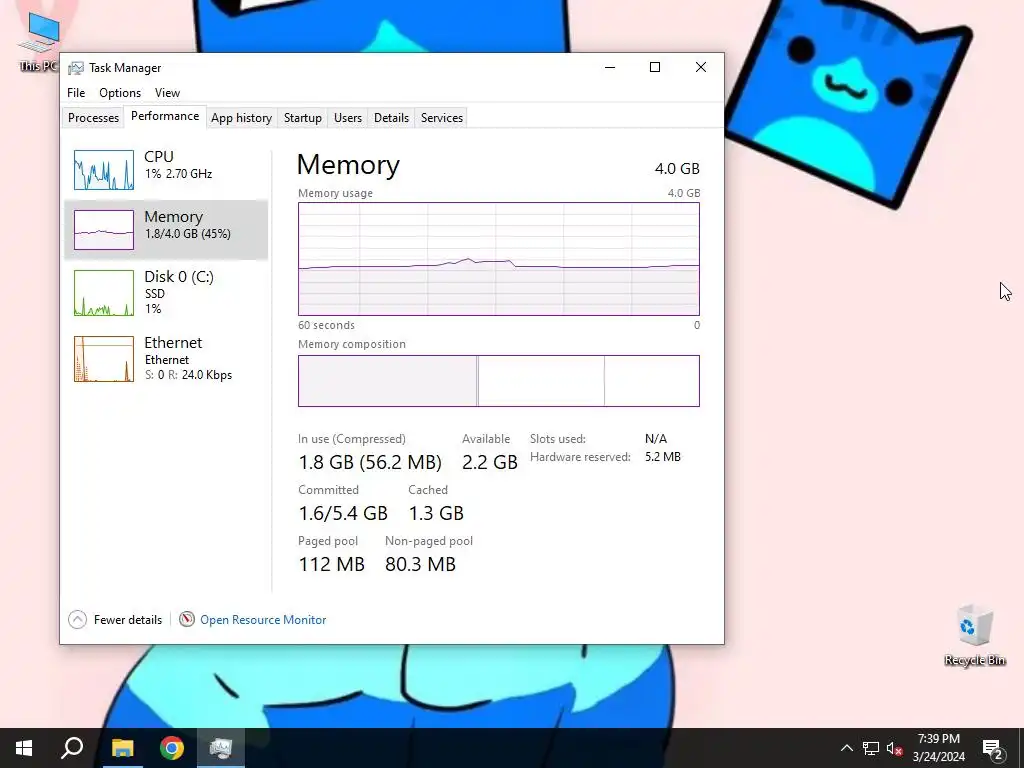
Task: Open the Windows Start menu
Action: coord(24,748)
